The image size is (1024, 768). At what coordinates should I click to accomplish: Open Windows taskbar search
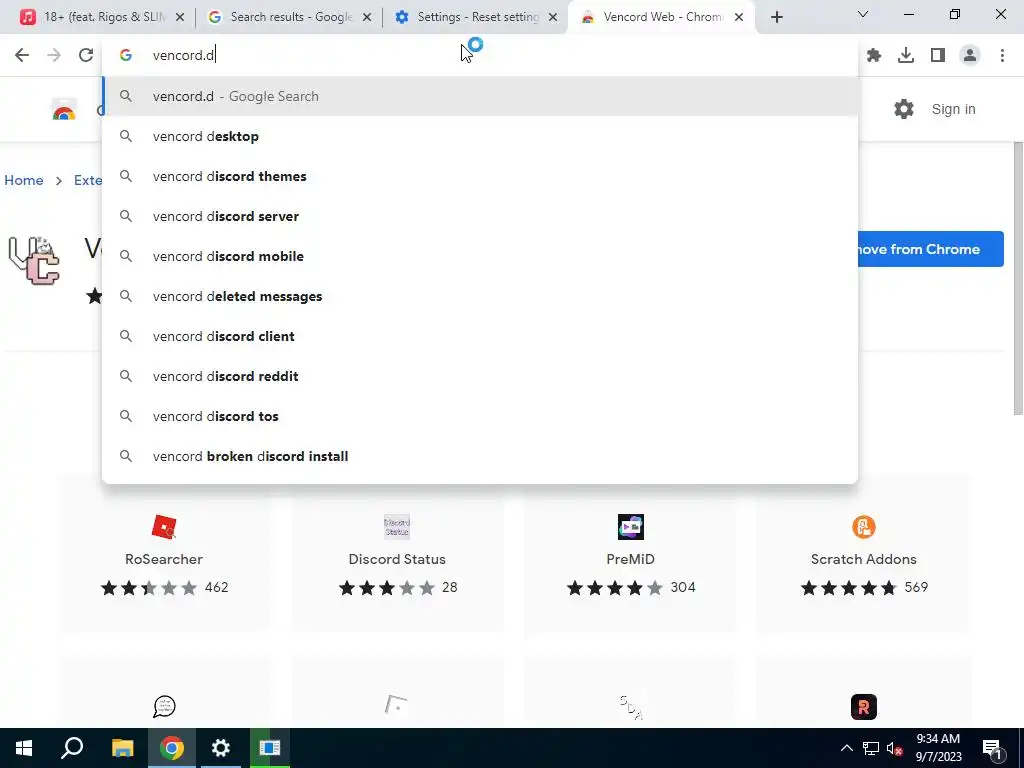point(72,748)
